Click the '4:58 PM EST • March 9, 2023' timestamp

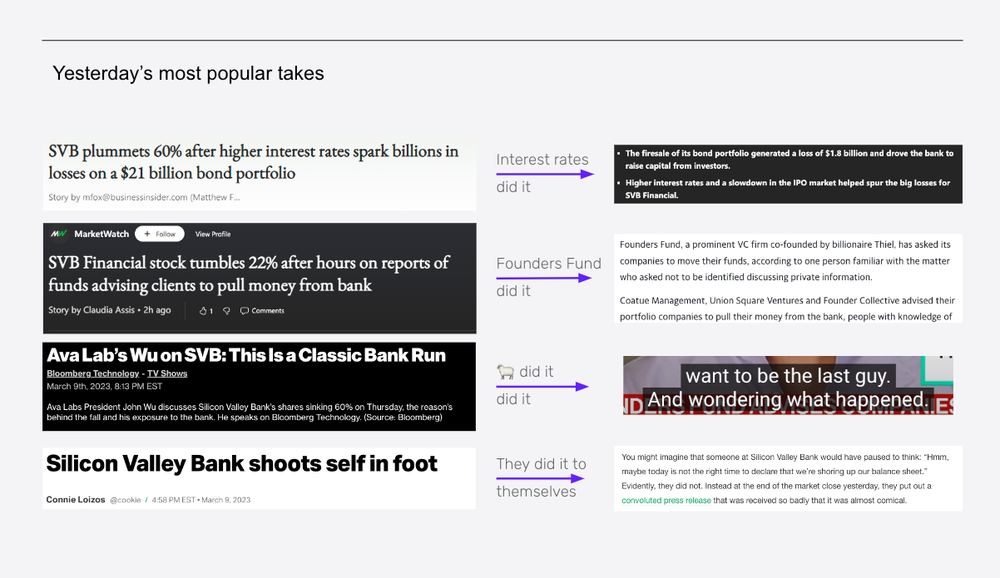click(201, 500)
